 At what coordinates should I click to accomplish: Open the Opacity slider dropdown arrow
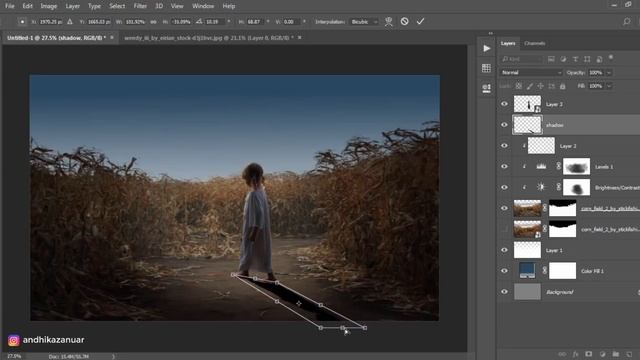coord(609,73)
